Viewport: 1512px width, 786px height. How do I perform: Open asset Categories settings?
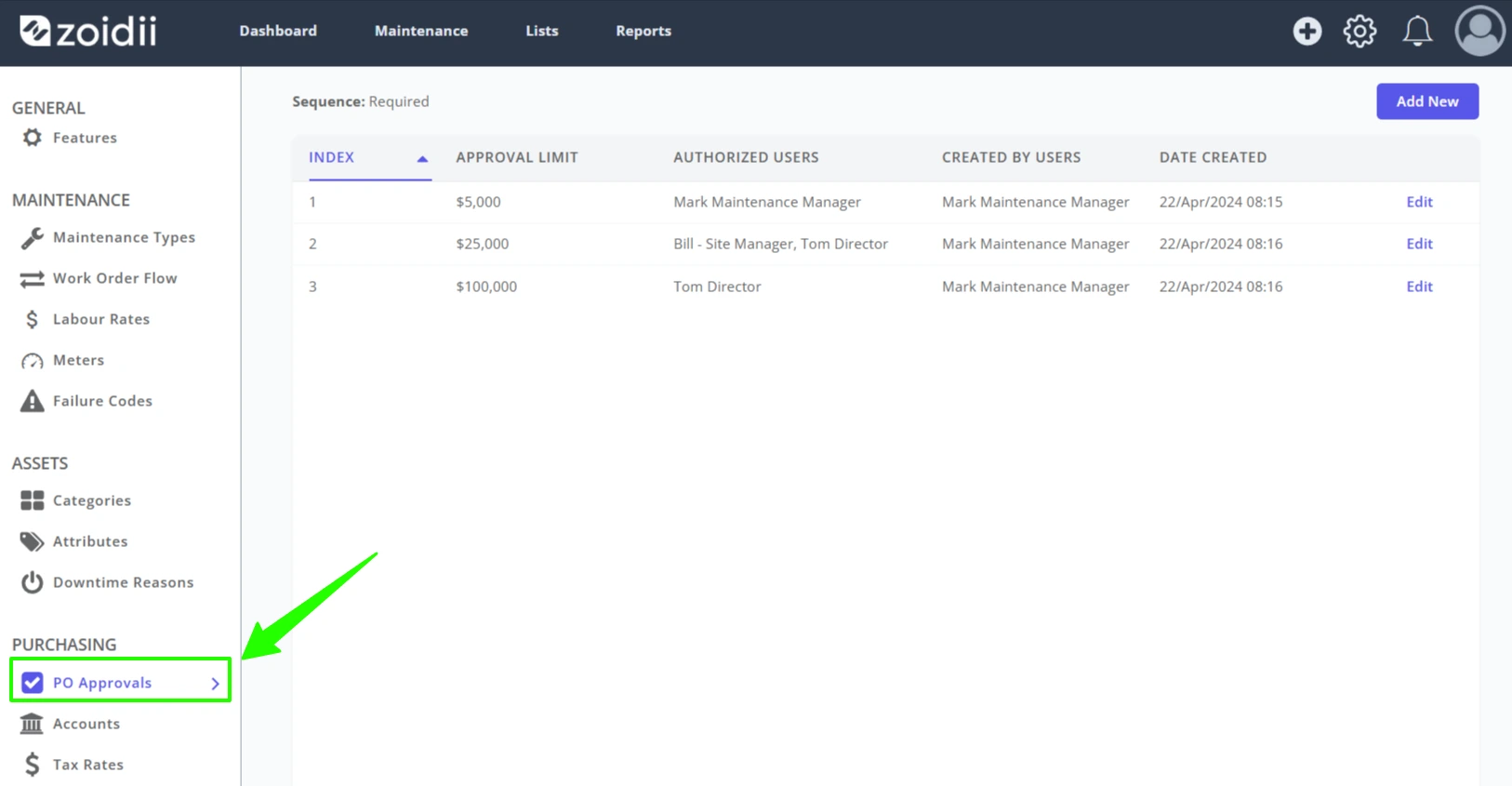[92, 500]
